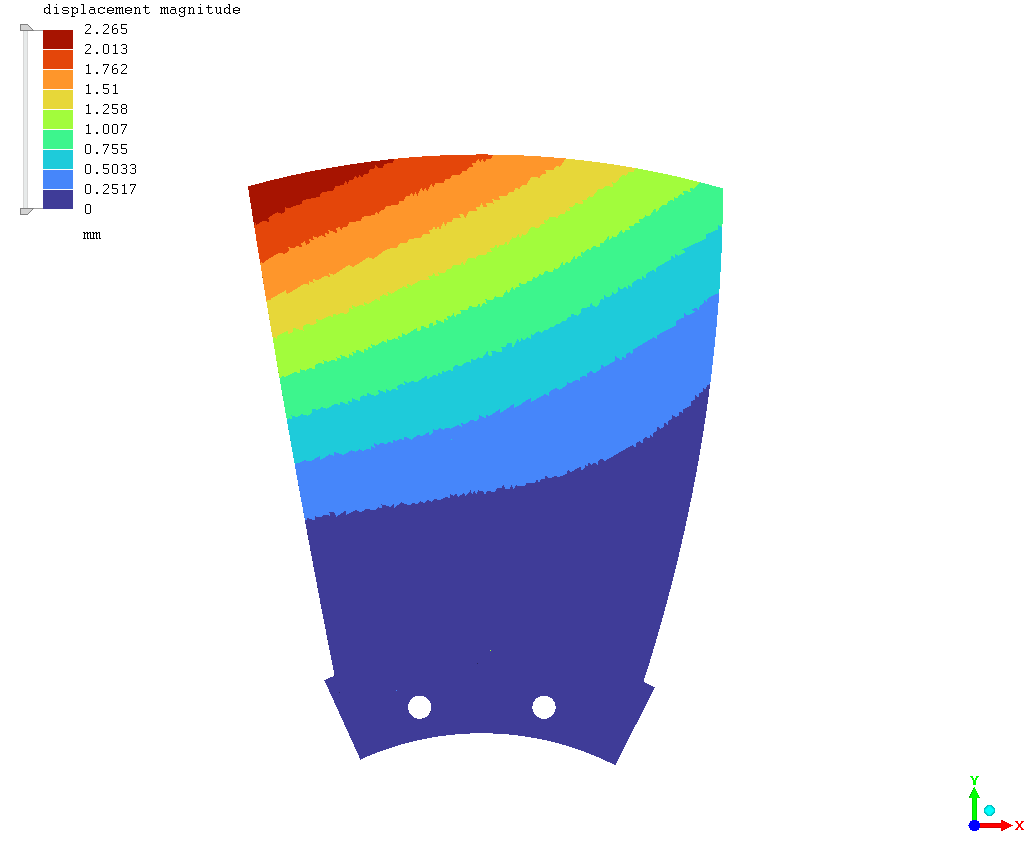This screenshot has width=1032, height=867.
Task: Probe the dark red maximum displacement corner on model
Action: [275, 195]
